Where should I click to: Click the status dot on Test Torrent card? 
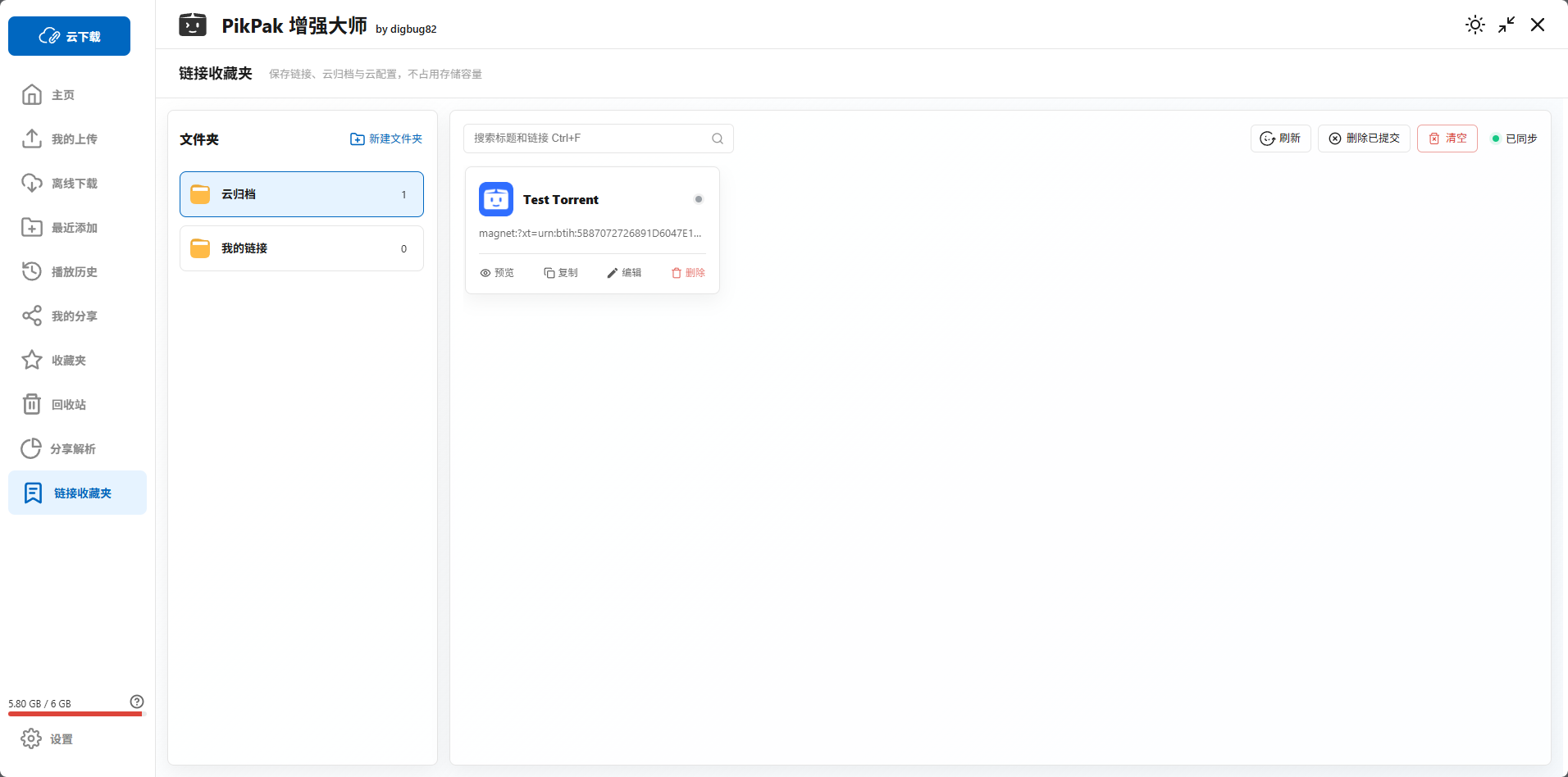(699, 199)
